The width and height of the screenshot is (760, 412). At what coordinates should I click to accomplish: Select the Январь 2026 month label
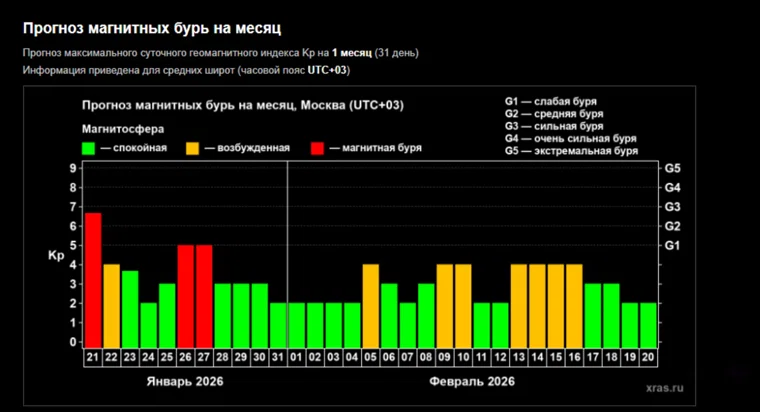(185, 382)
